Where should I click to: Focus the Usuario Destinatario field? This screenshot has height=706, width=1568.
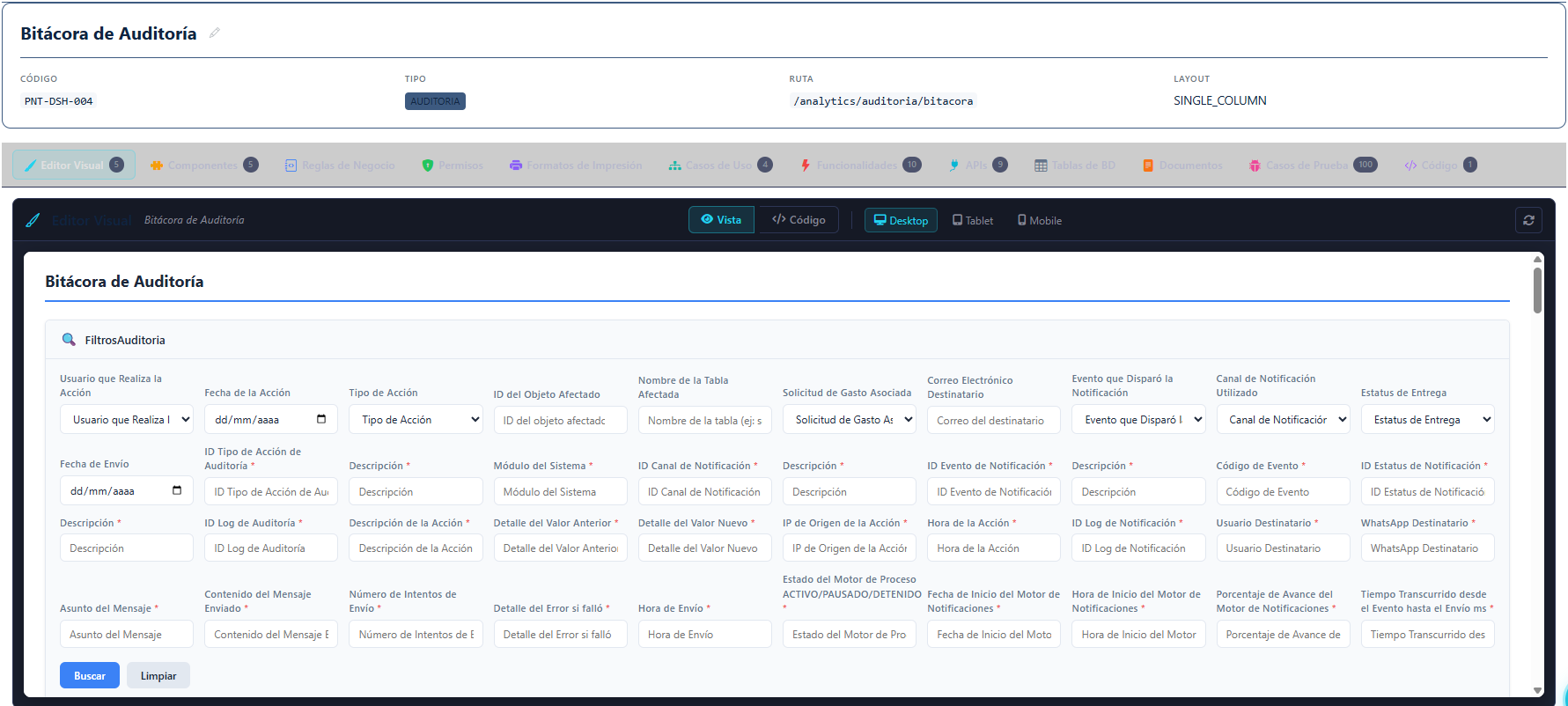1283,548
